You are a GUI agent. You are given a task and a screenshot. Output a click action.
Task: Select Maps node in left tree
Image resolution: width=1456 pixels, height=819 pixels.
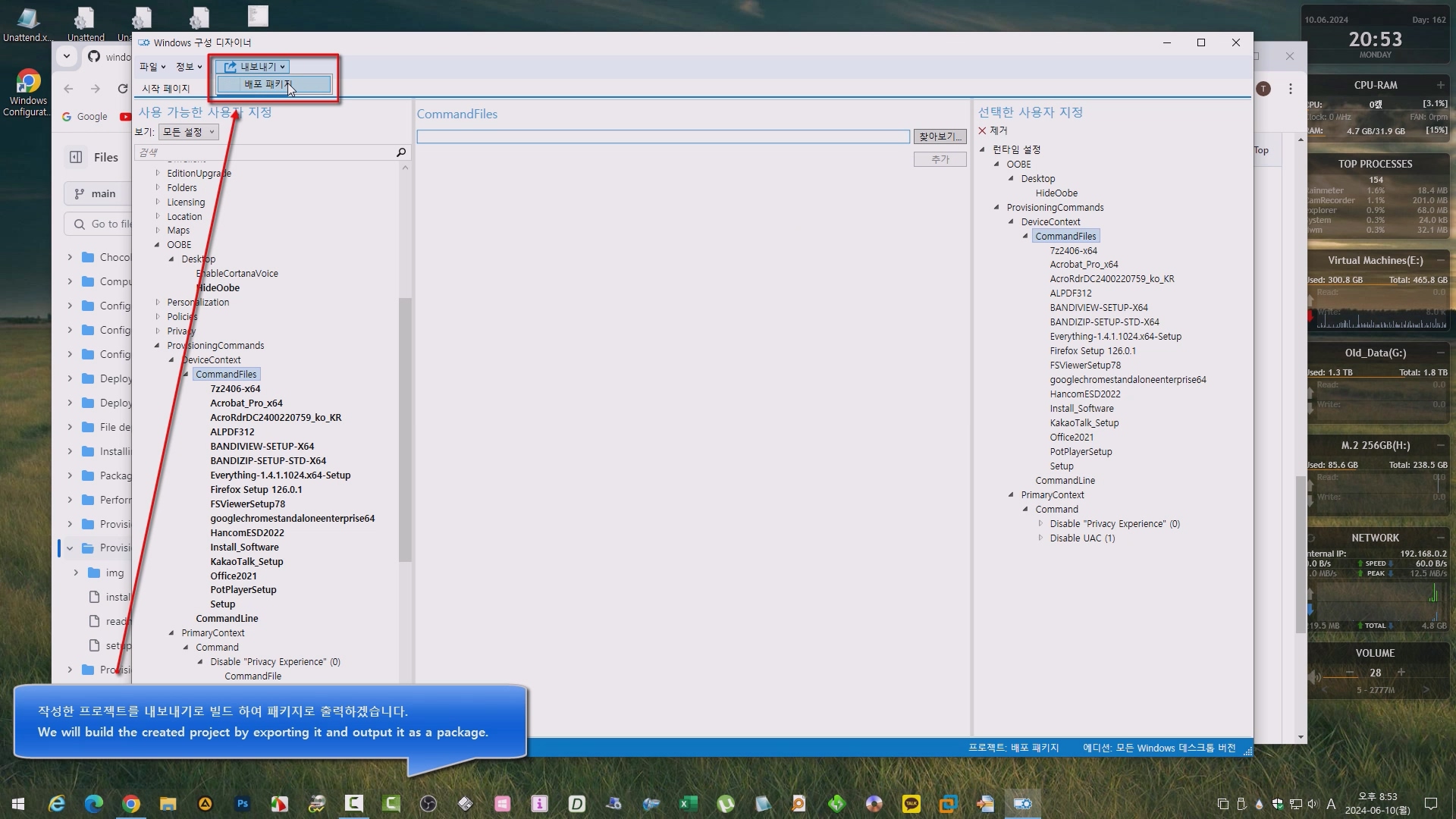(178, 231)
